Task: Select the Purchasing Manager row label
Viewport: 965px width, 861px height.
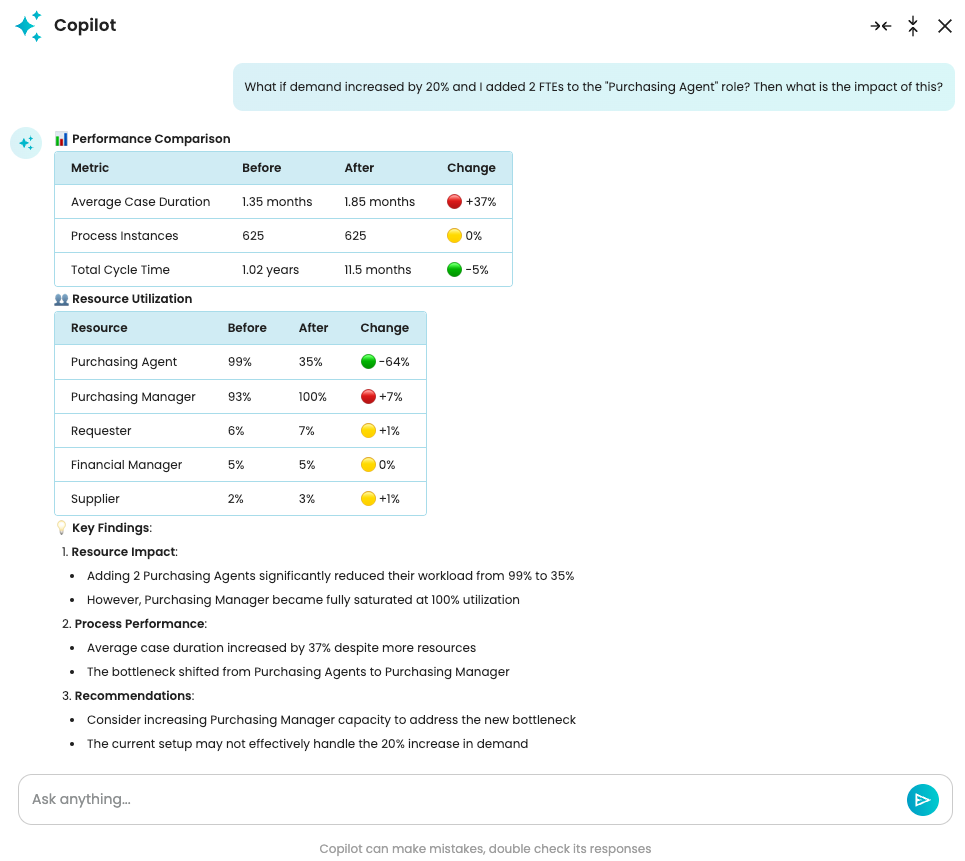Action: [x=133, y=397]
